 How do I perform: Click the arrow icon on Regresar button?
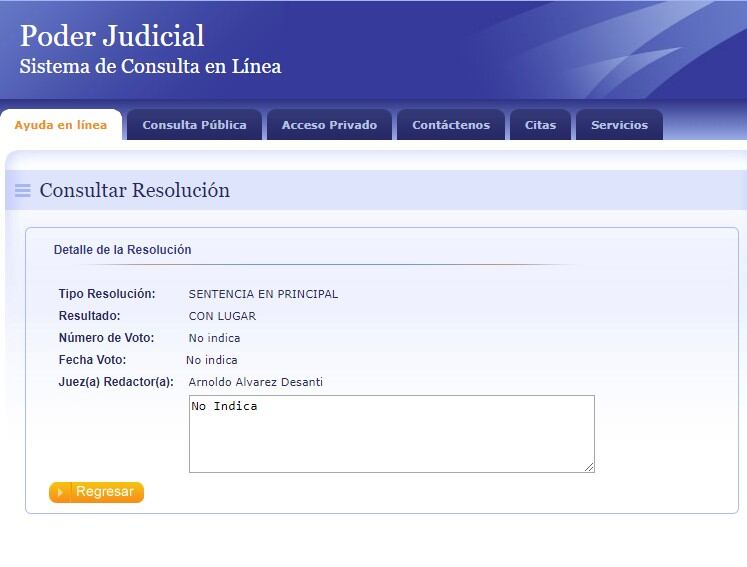pos(61,492)
